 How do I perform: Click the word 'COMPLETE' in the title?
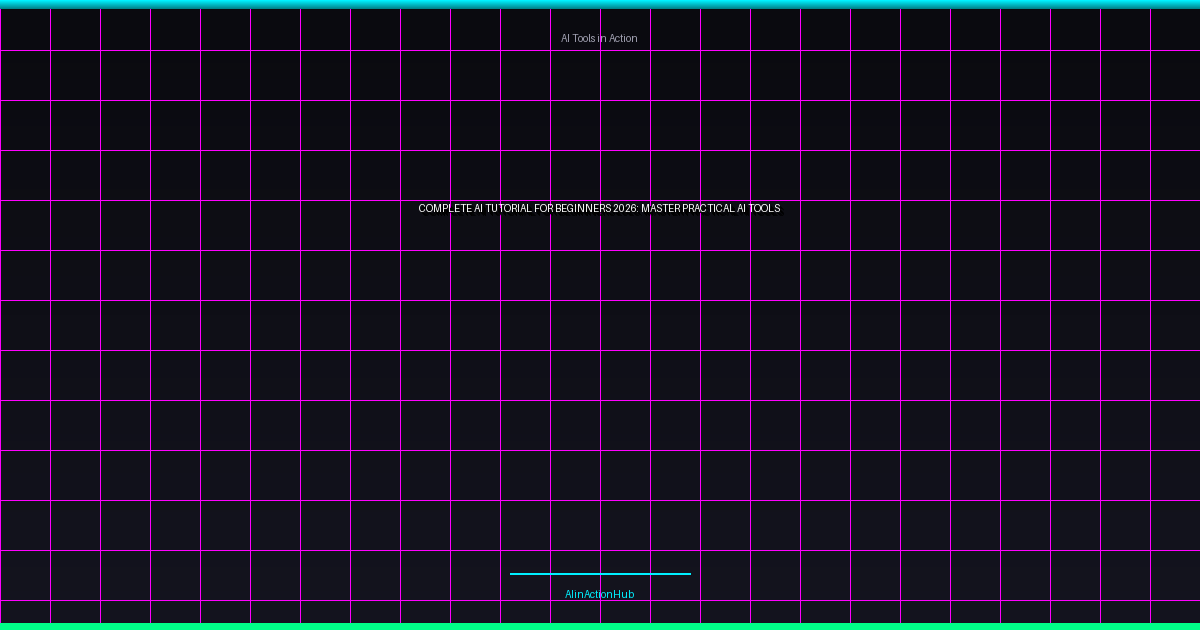444,209
